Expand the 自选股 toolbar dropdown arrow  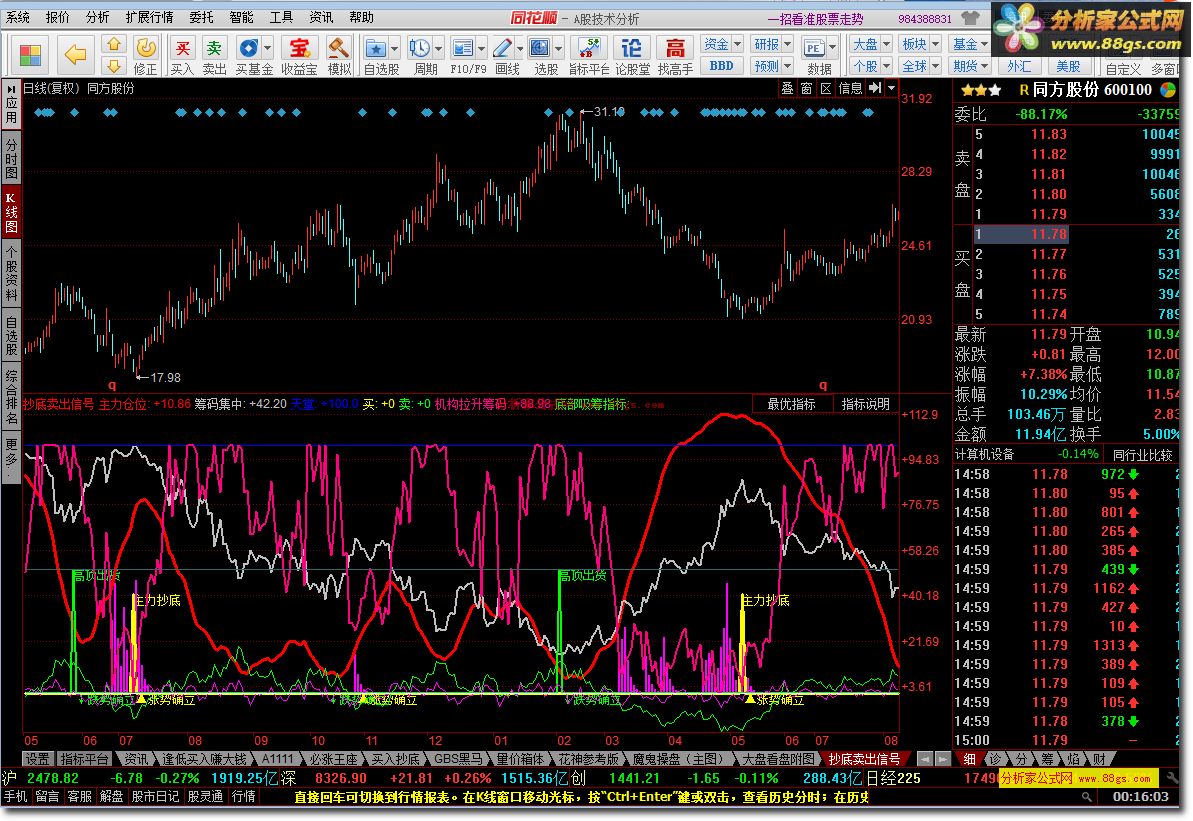[x=395, y=49]
